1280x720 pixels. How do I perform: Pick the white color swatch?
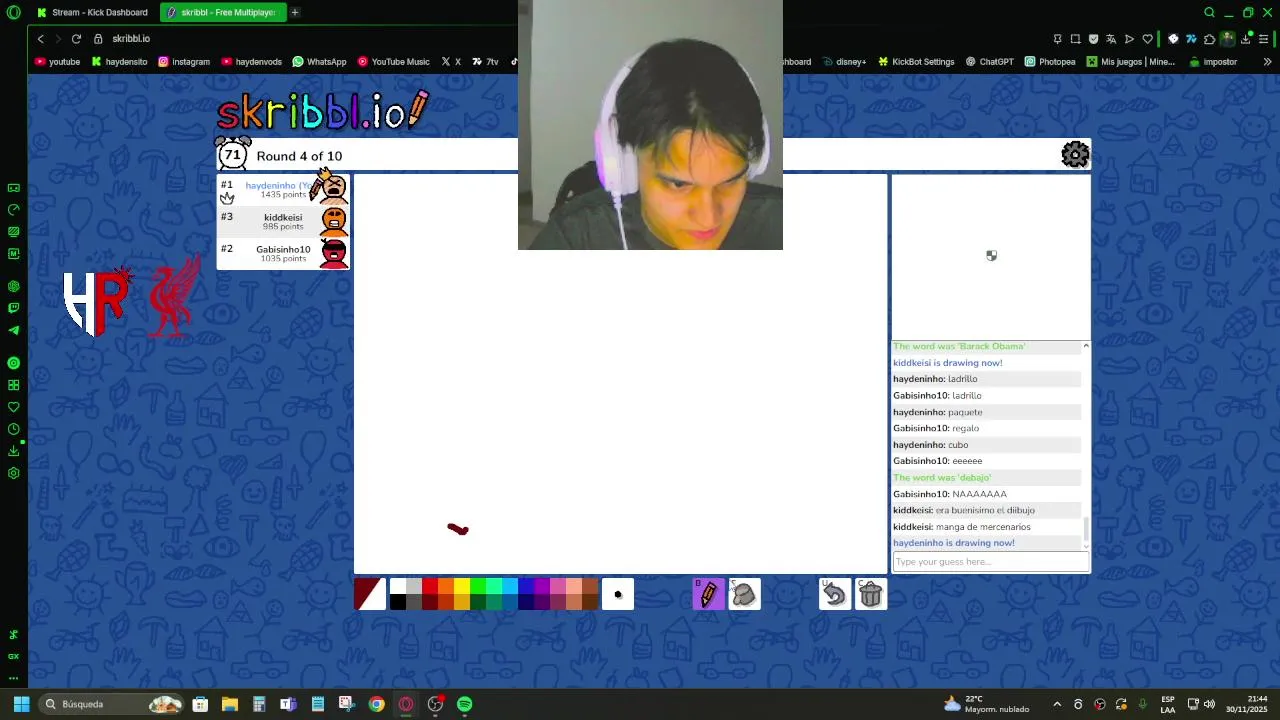coord(398,586)
